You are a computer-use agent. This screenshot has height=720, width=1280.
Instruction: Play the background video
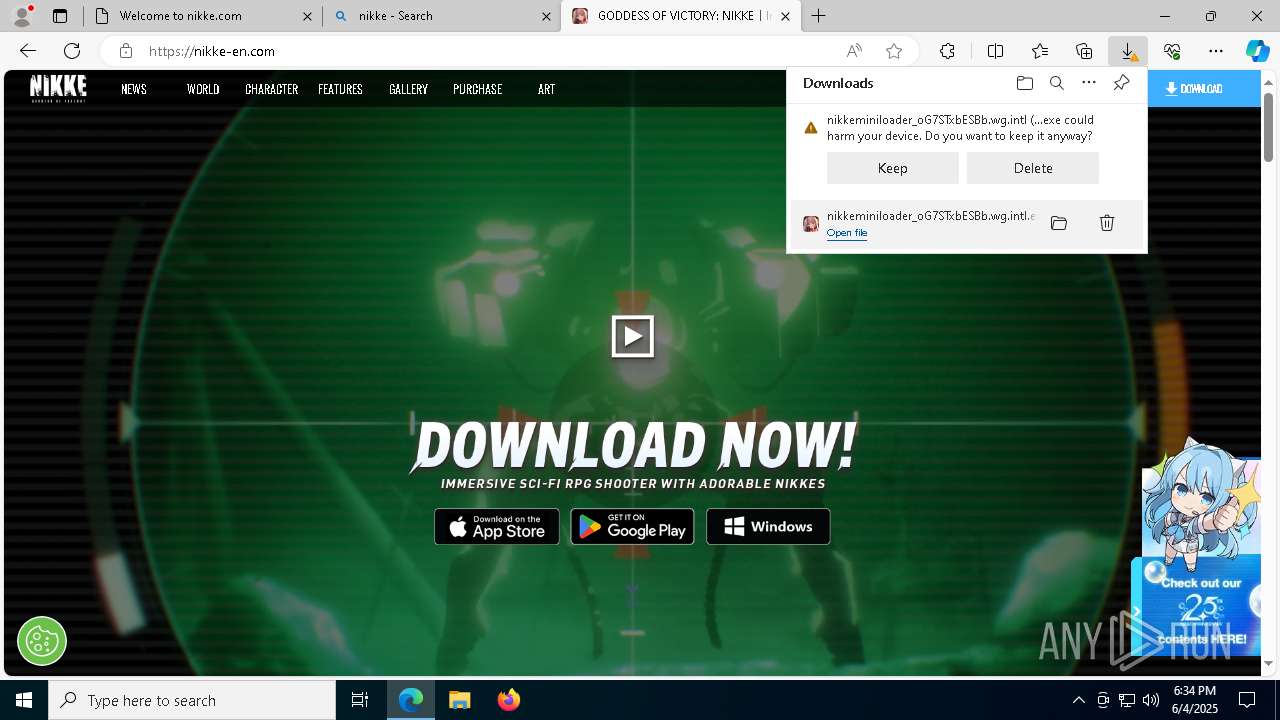coord(633,337)
